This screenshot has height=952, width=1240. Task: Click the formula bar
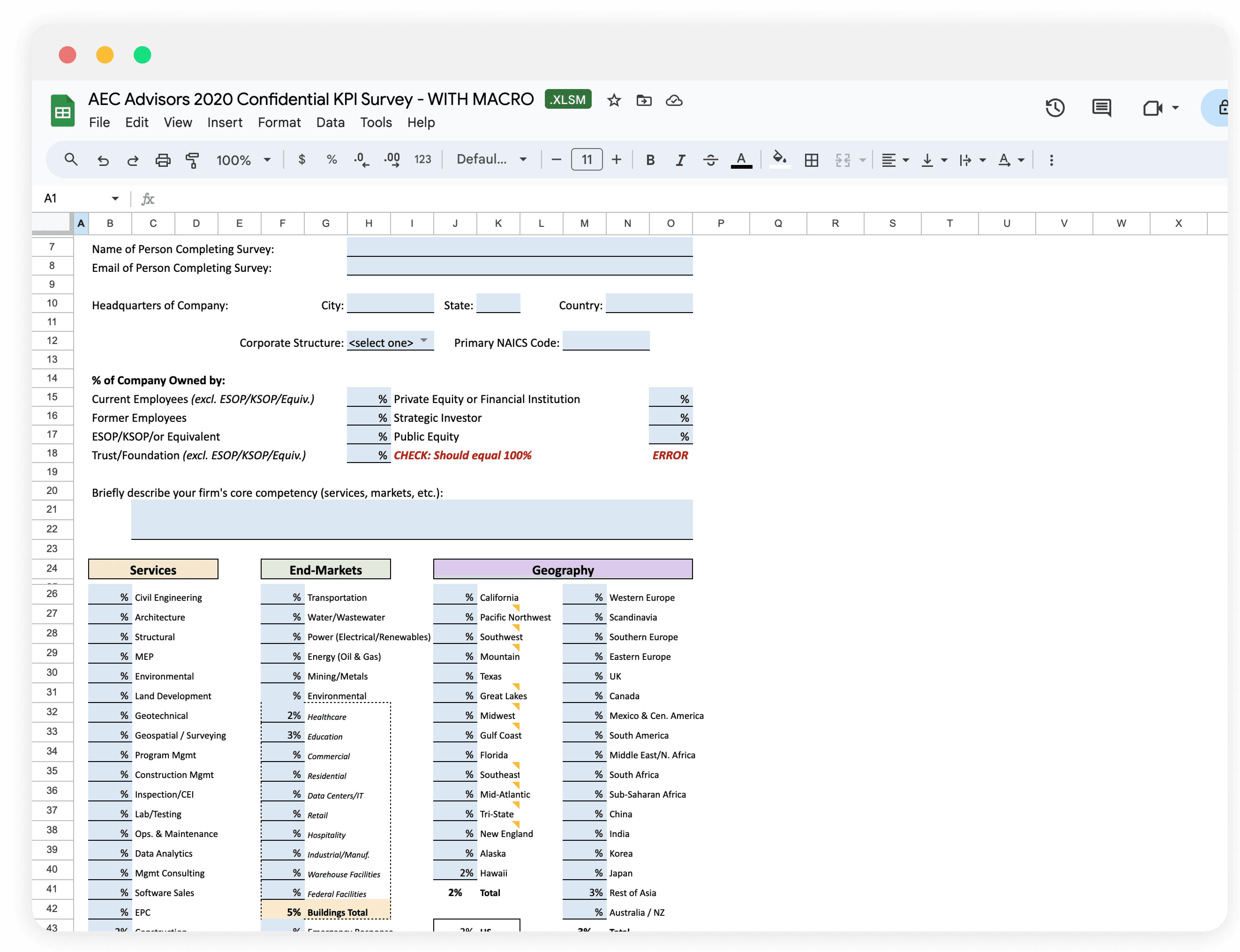(x=692, y=198)
